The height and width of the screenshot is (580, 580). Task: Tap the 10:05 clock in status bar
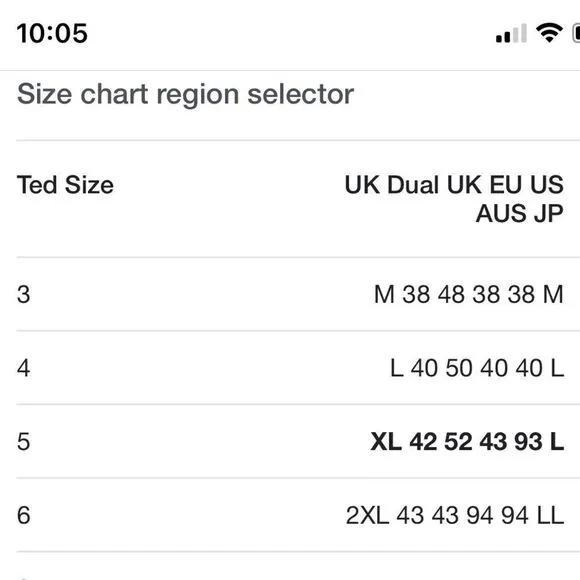(52, 33)
